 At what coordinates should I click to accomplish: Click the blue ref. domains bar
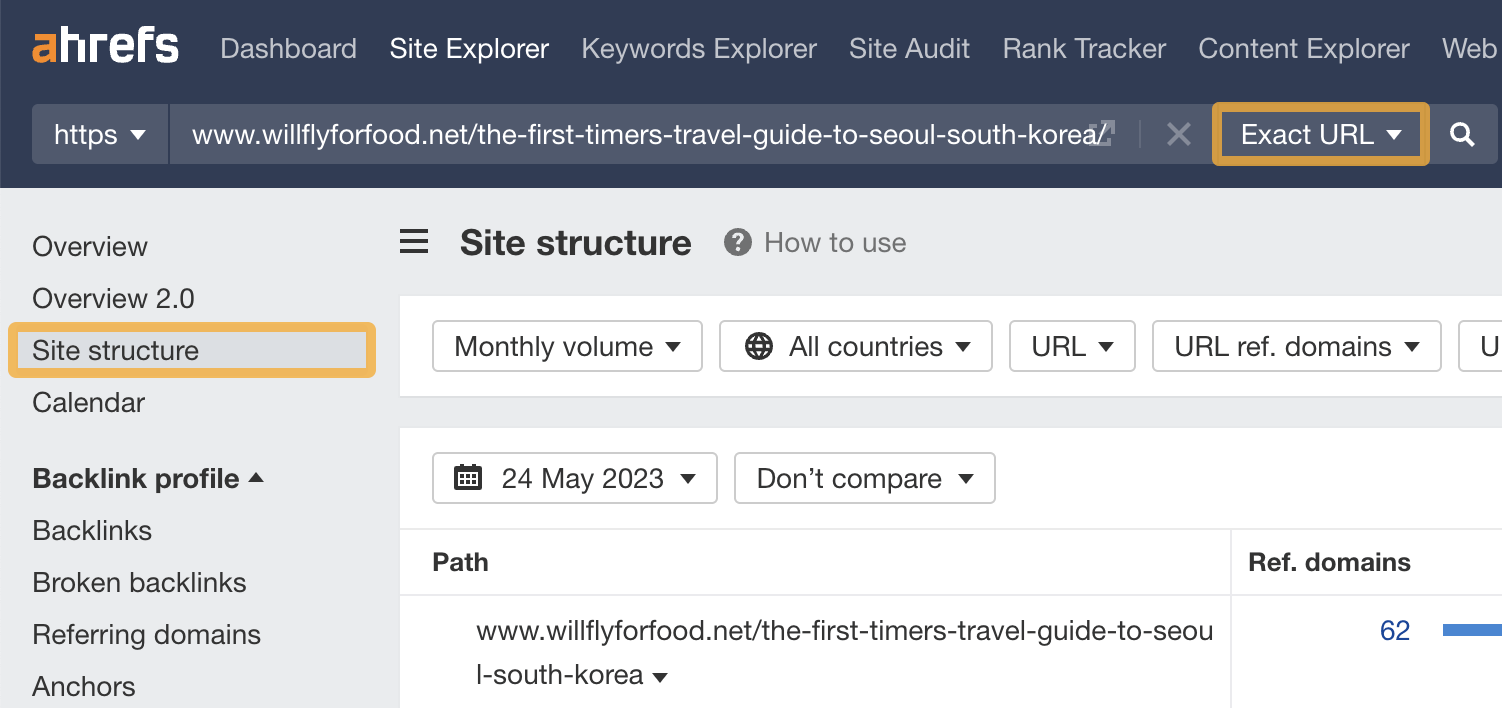[x=1472, y=630]
